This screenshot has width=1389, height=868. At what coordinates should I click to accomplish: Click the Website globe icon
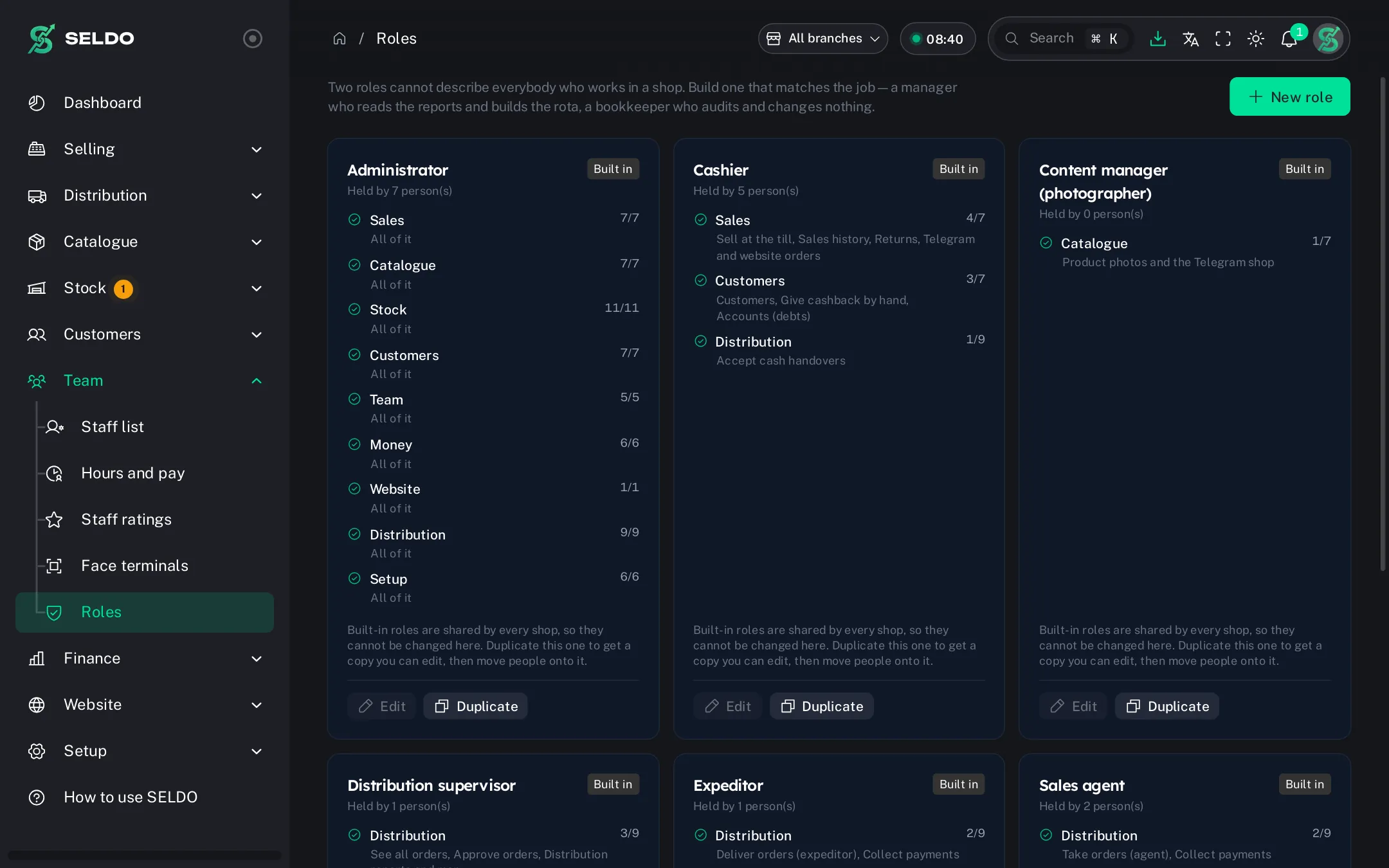pos(37,705)
